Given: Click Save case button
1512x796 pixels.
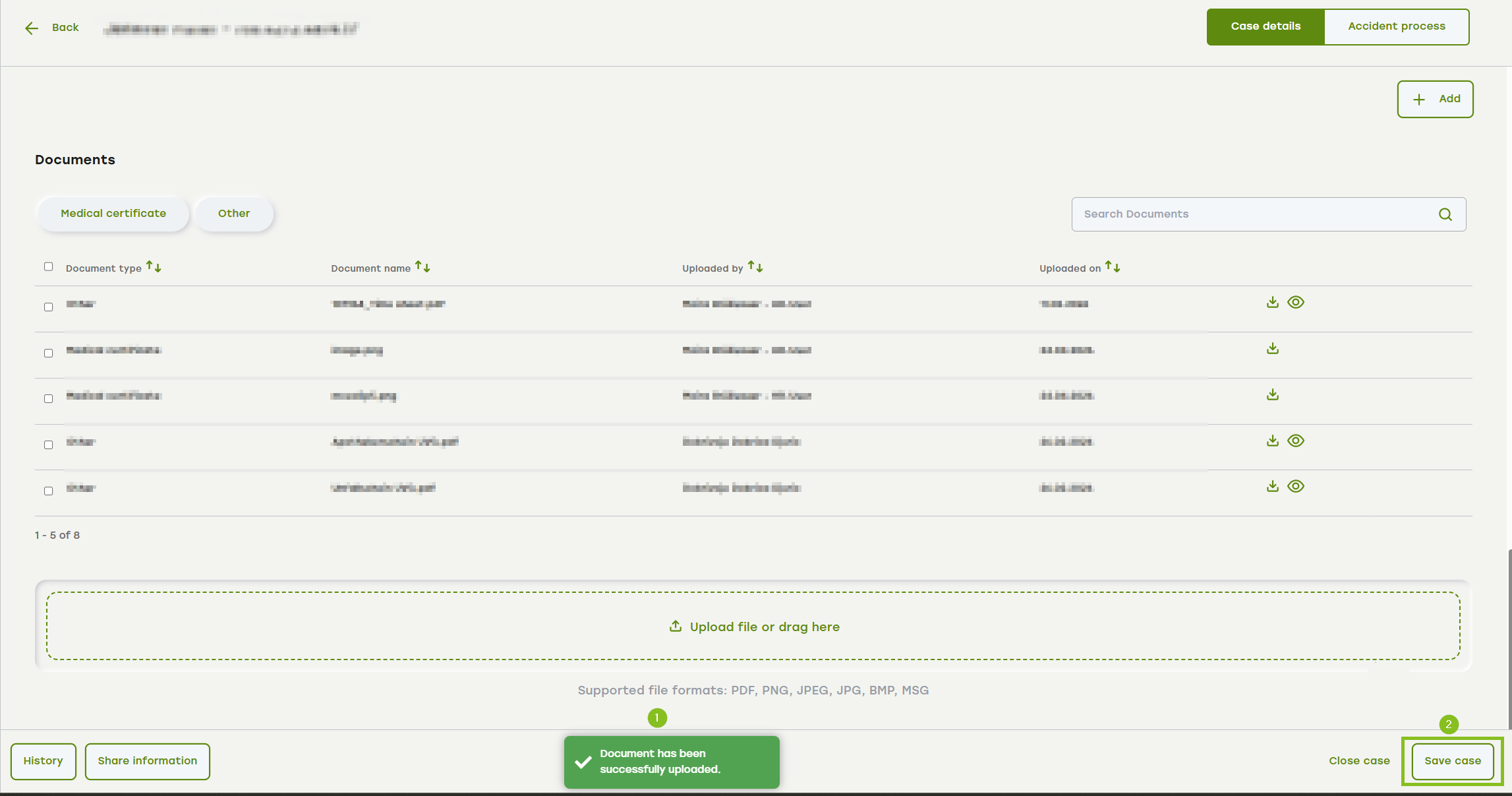Looking at the screenshot, I should tap(1453, 761).
